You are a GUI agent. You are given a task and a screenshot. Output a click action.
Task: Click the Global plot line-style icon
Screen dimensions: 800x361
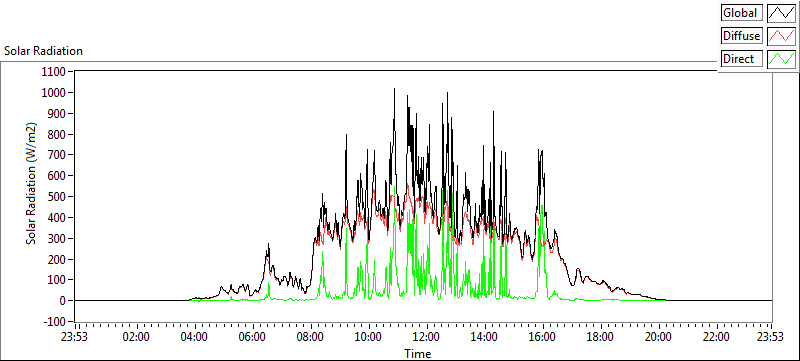point(782,13)
